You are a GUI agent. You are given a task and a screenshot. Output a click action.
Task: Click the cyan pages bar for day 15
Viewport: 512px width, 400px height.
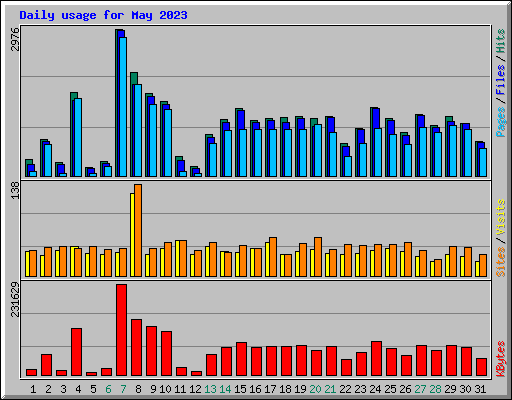243,153
